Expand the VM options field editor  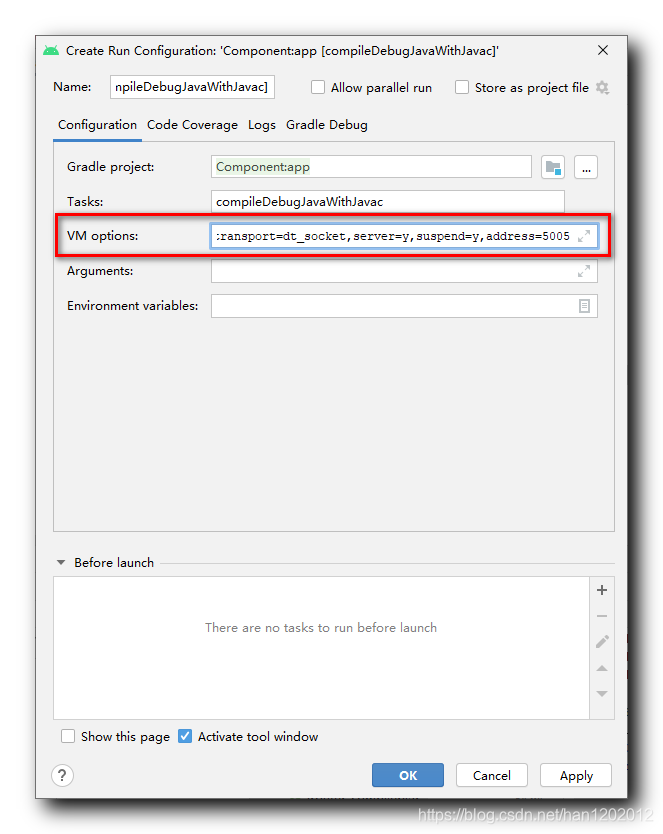(584, 236)
